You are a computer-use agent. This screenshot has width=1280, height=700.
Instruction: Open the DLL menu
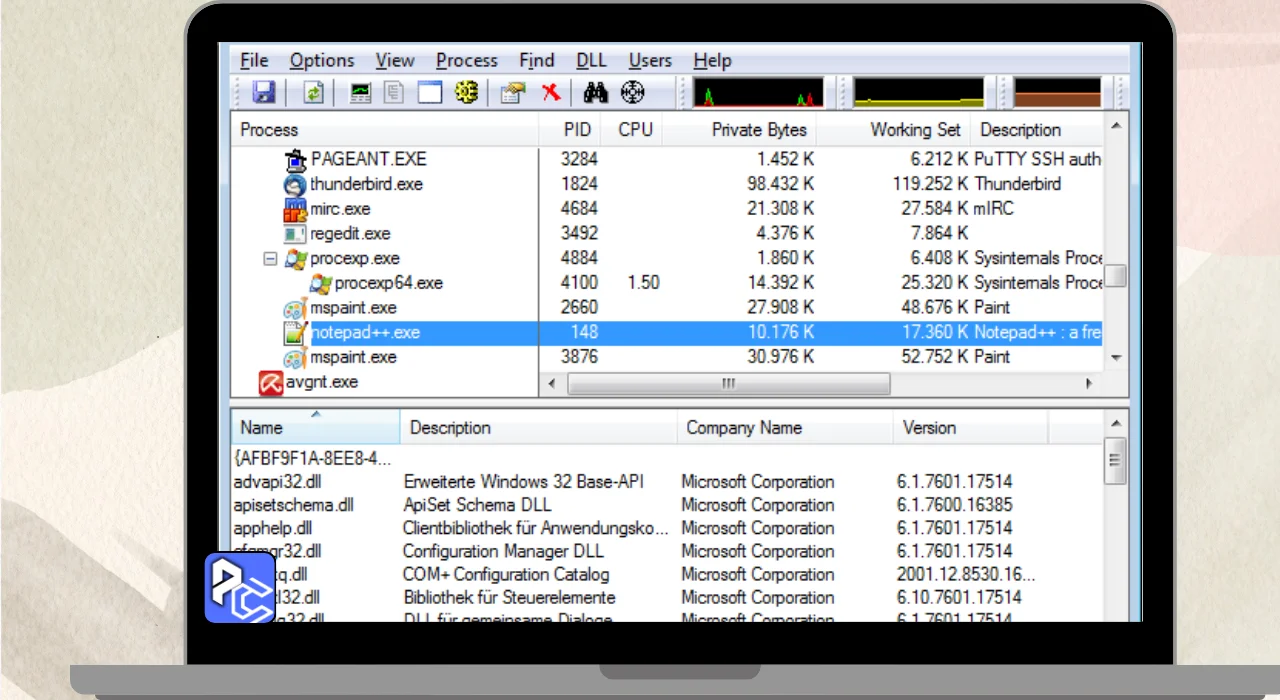coord(591,61)
